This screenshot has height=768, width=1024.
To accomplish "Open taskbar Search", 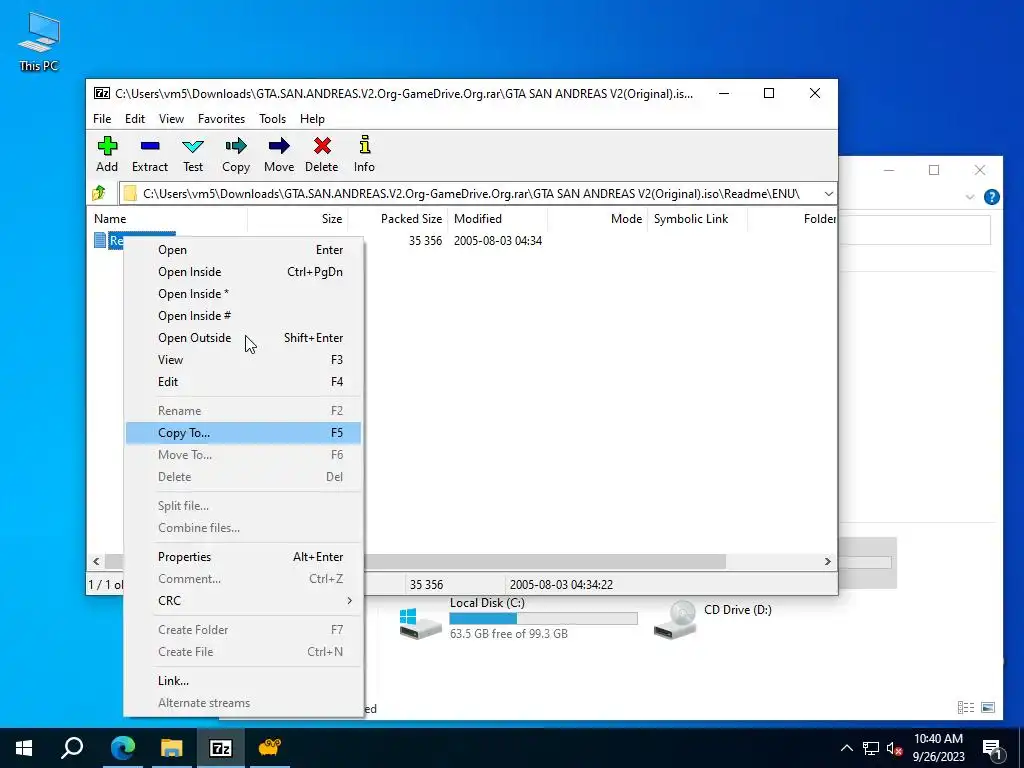I will [x=72, y=748].
